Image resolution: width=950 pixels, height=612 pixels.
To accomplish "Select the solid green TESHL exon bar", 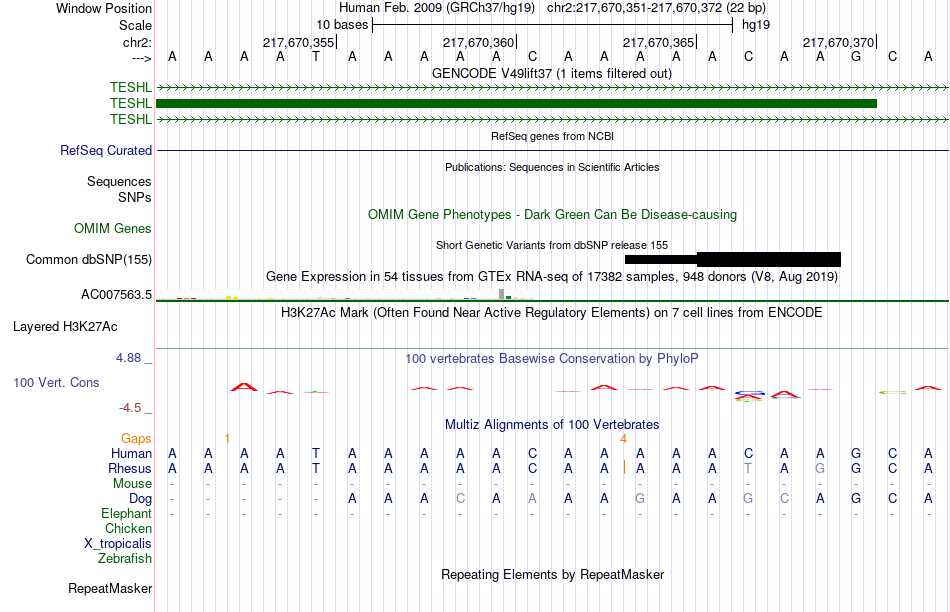I will coord(516,104).
